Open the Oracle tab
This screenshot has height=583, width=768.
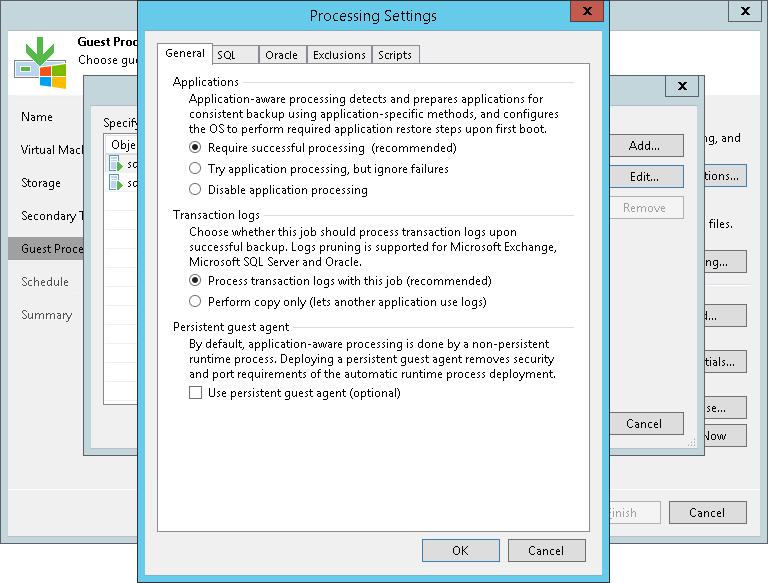282,55
